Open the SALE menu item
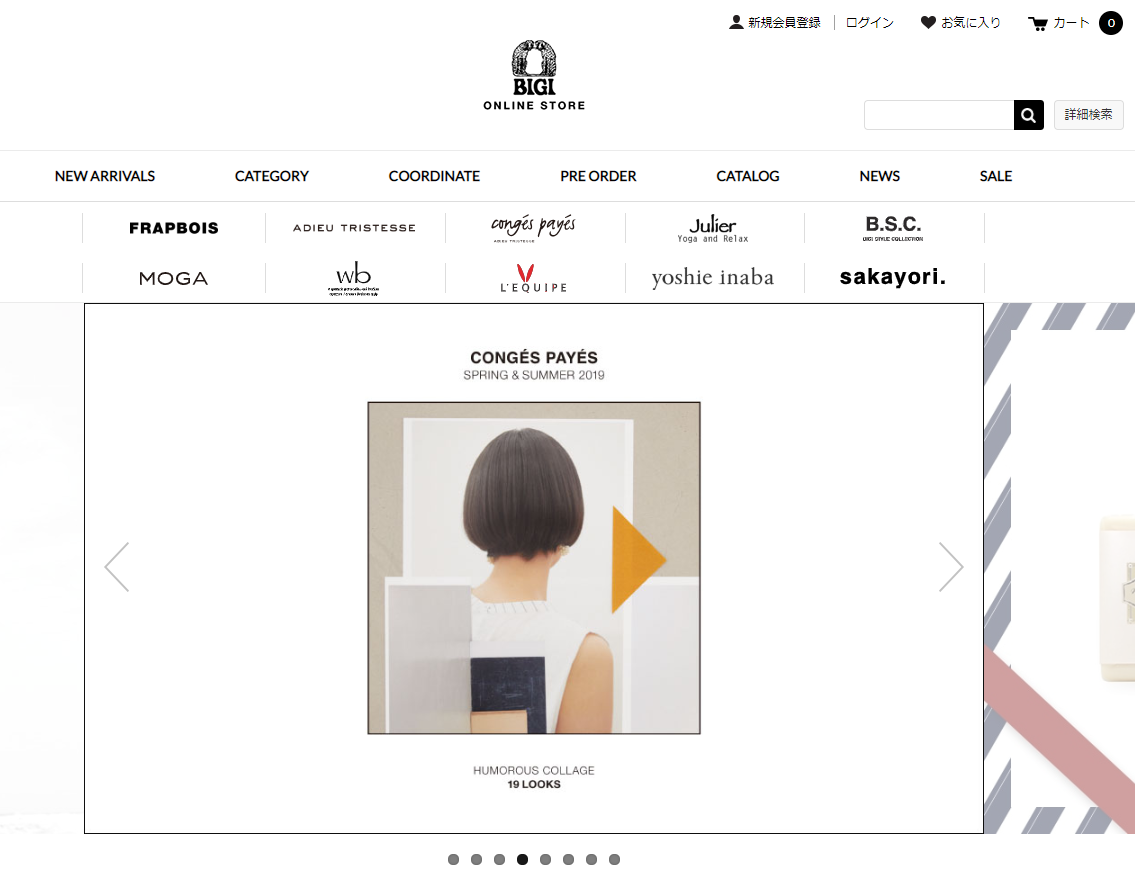This screenshot has width=1135, height=889. [x=996, y=176]
